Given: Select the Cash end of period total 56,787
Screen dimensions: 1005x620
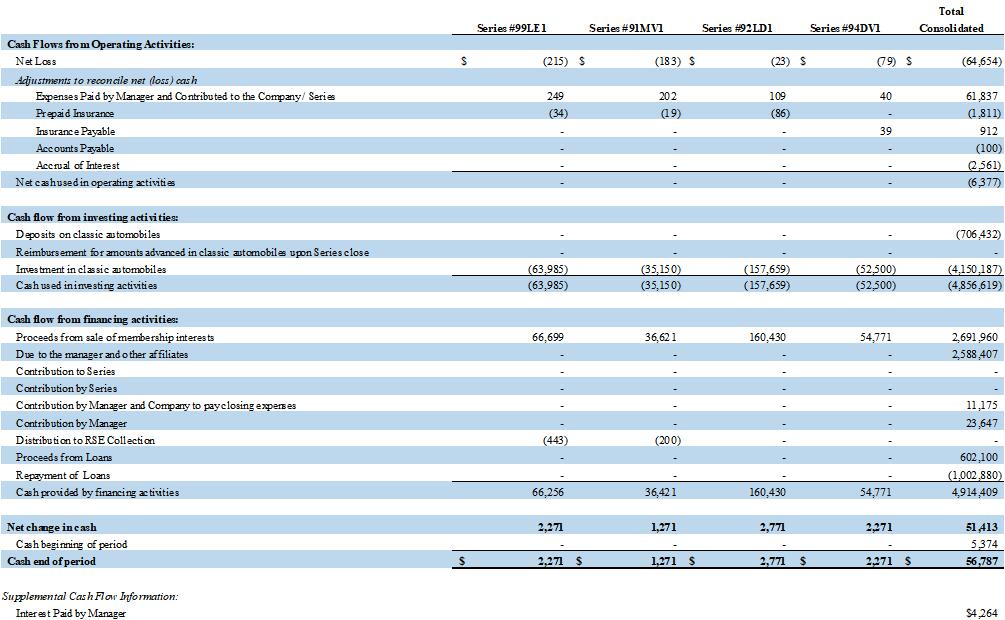Looking at the screenshot, I should (980, 561).
